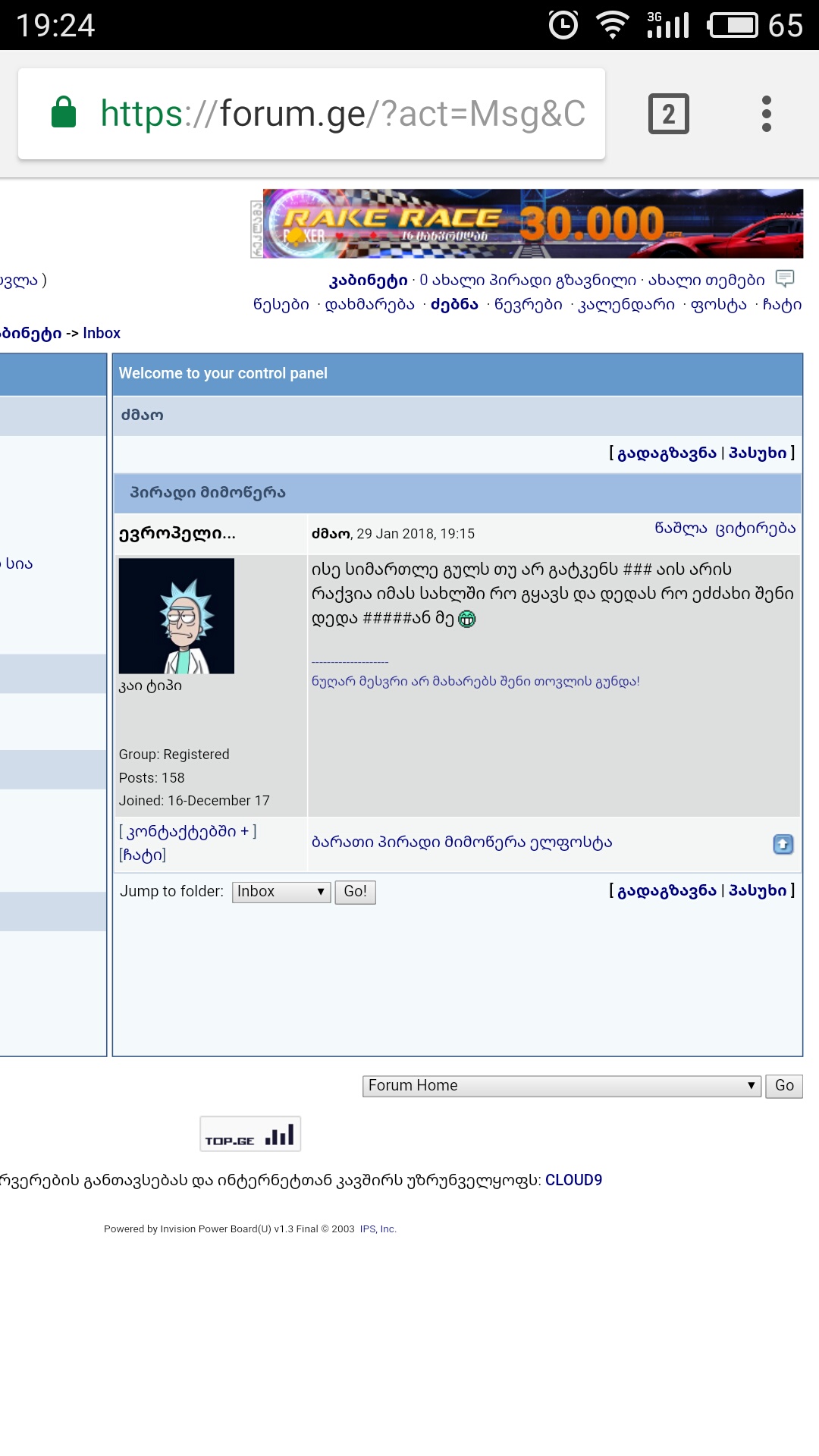Click the Rick avatar image
819x1456 pixels.
coord(177,616)
